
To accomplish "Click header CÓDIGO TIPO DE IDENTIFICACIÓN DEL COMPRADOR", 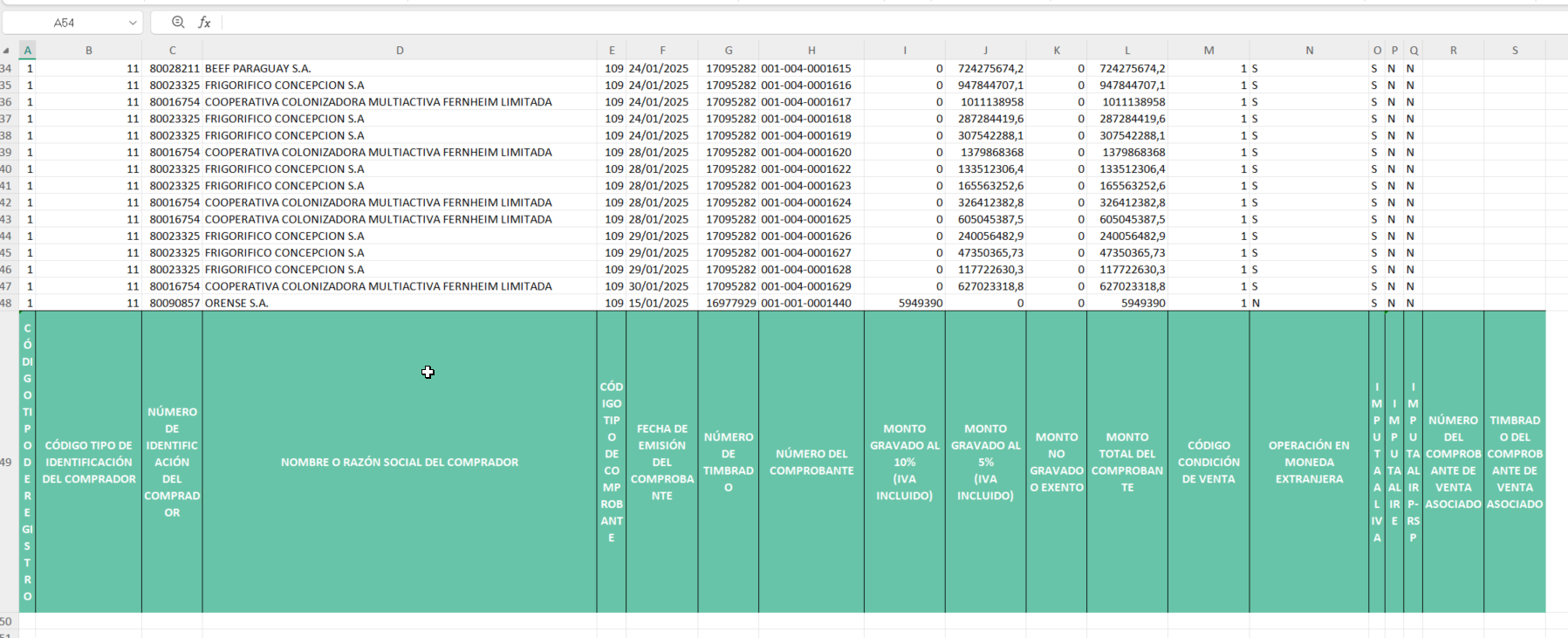I will coord(89,462).
